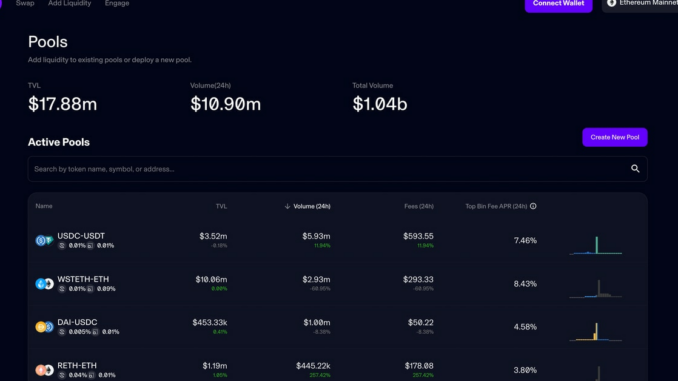This screenshot has width=678, height=381.
Task: View the DAI-USDC liquidity chart thumbnail
Action: (596, 332)
